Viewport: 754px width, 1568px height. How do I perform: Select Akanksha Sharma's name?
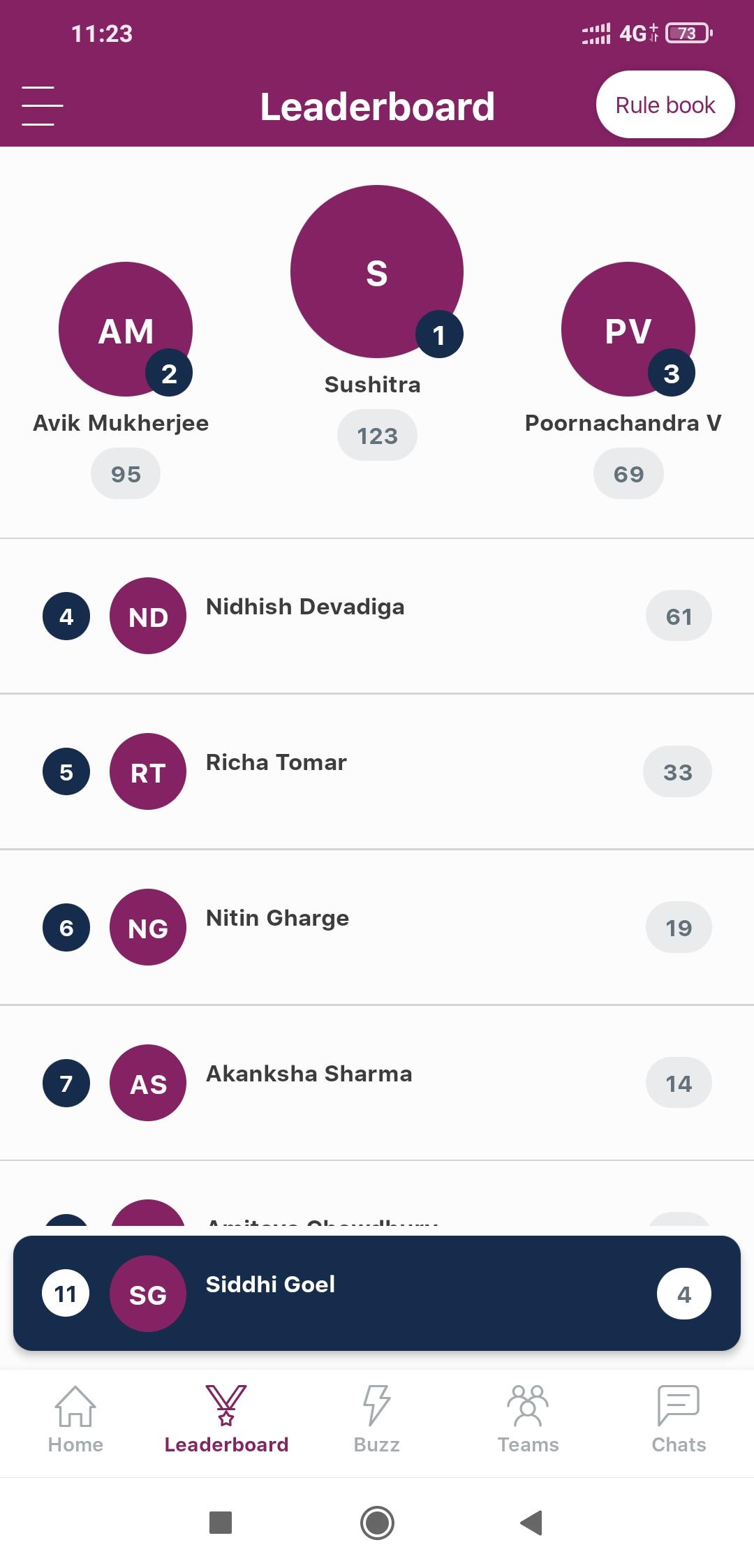click(x=309, y=1074)
